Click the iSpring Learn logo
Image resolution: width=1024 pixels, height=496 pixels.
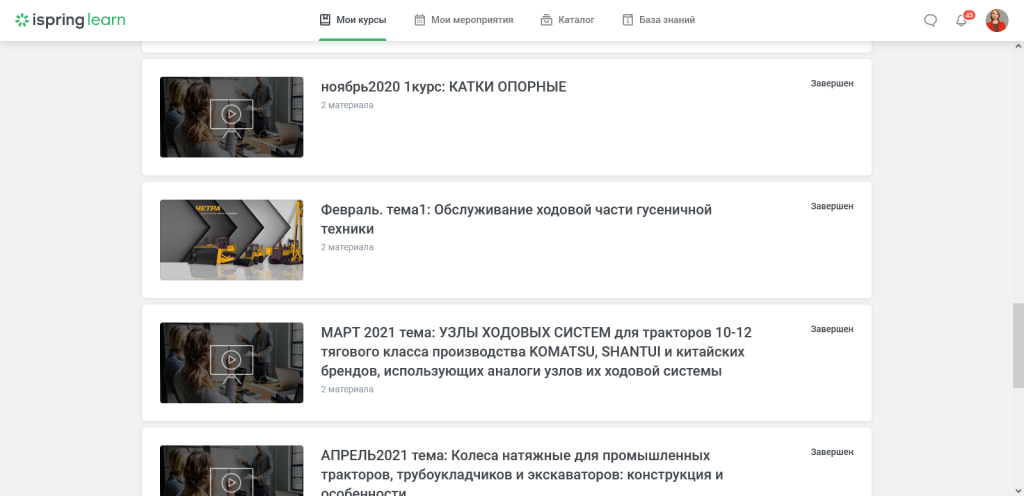[71, 20]
